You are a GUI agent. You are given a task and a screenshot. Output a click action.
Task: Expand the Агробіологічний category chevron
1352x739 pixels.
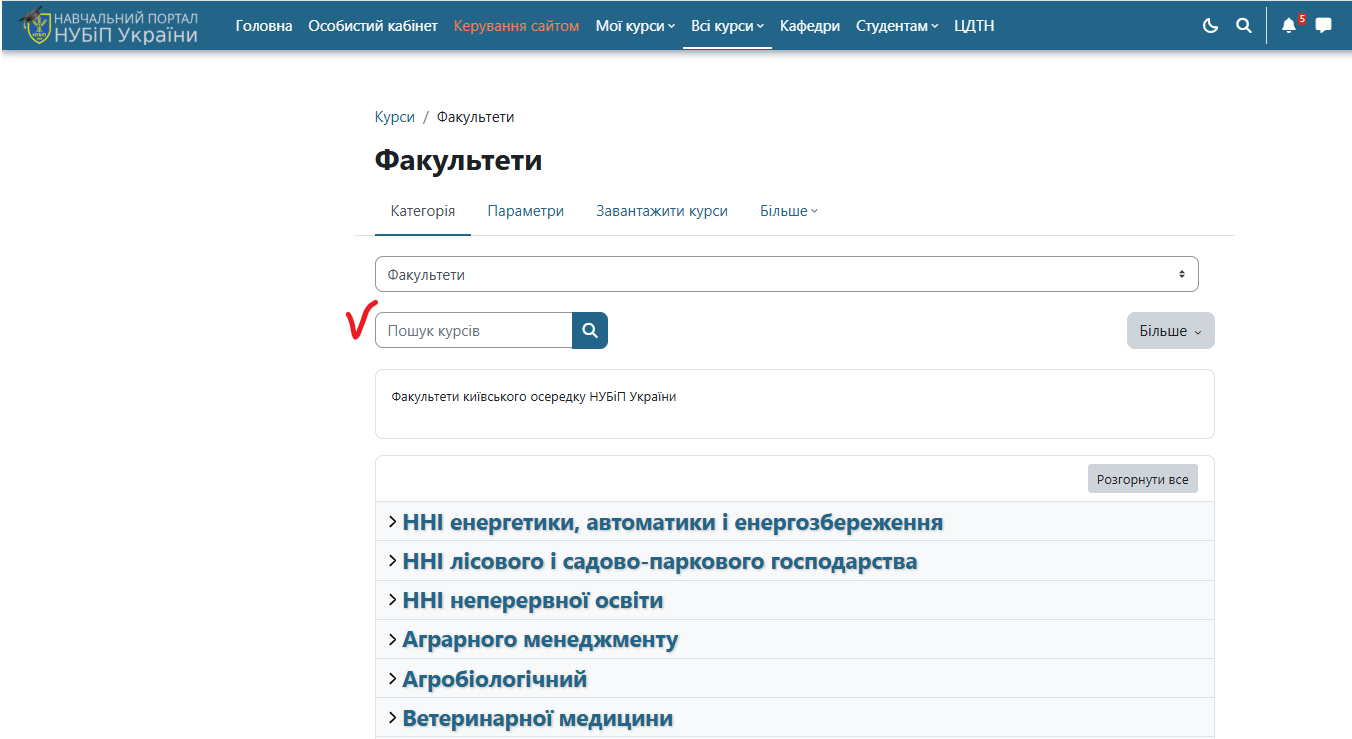pos(392,679)
